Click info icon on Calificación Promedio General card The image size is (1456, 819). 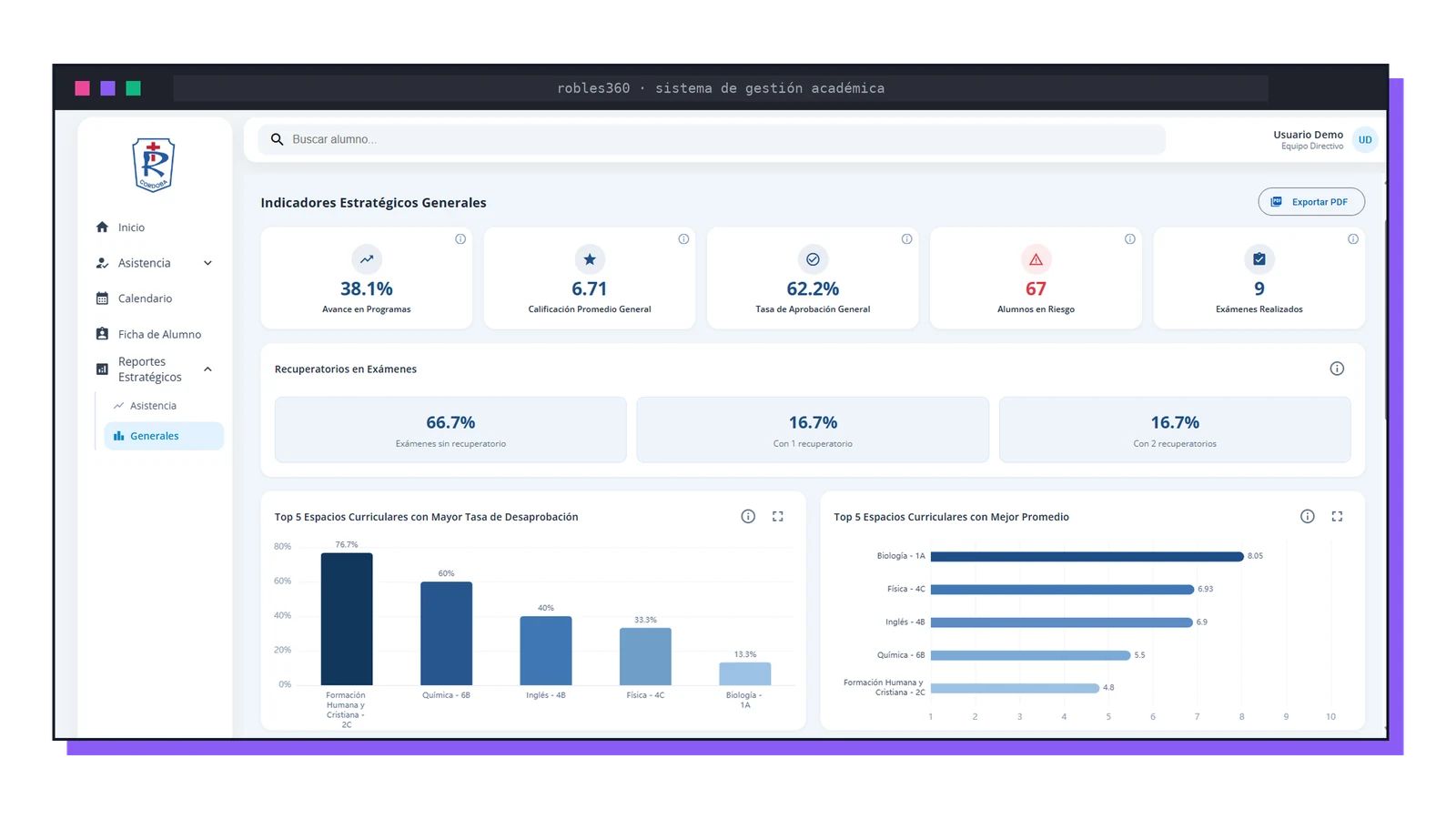(x=683, y=239)
